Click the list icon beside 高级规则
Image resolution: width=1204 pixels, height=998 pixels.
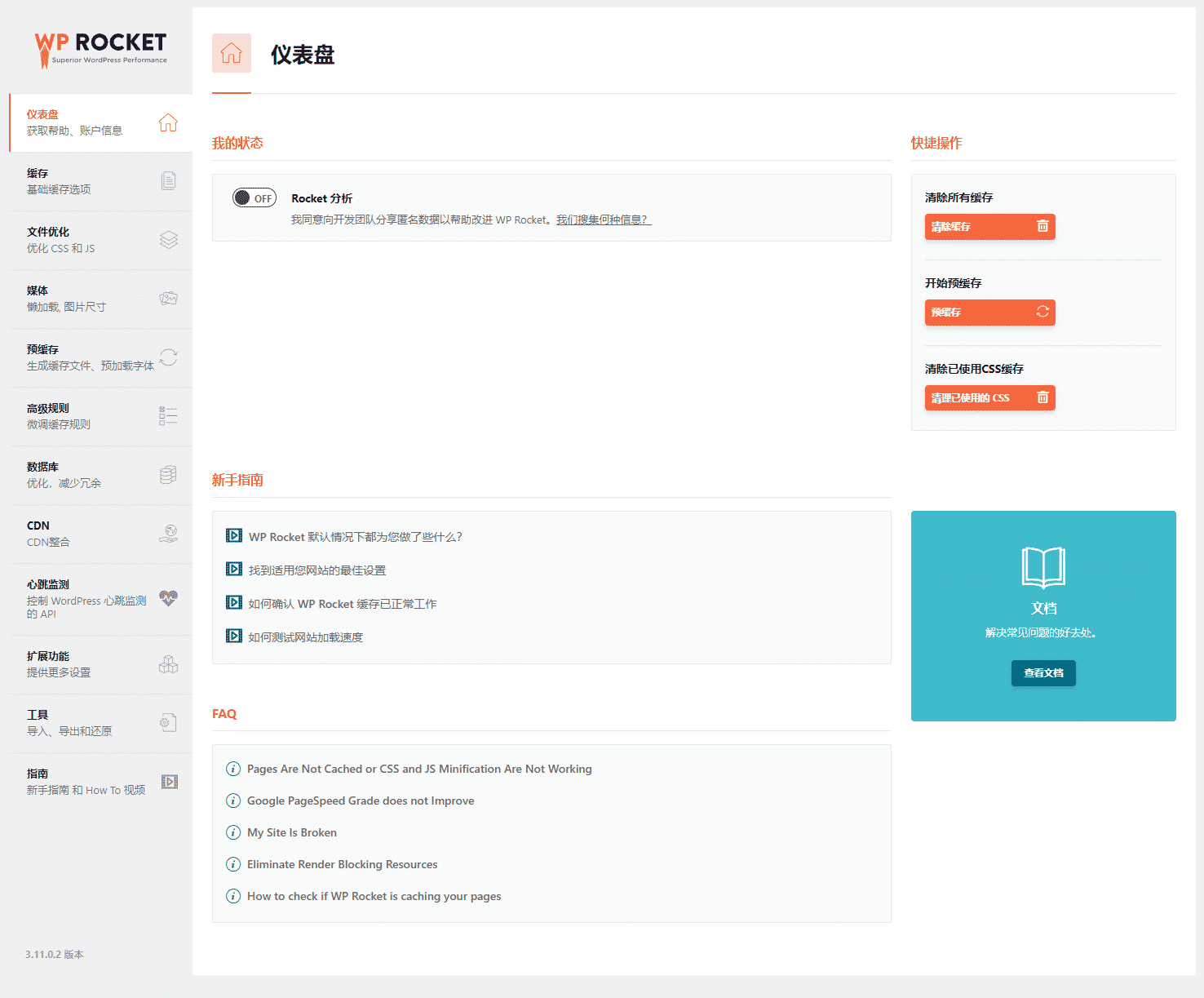168,415
